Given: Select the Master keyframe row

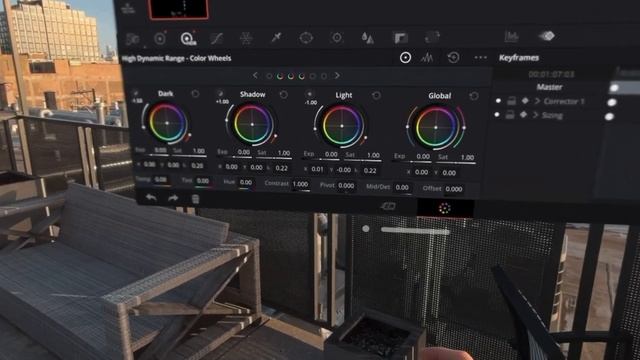Looking at the screenshot, I should point(549,87).
